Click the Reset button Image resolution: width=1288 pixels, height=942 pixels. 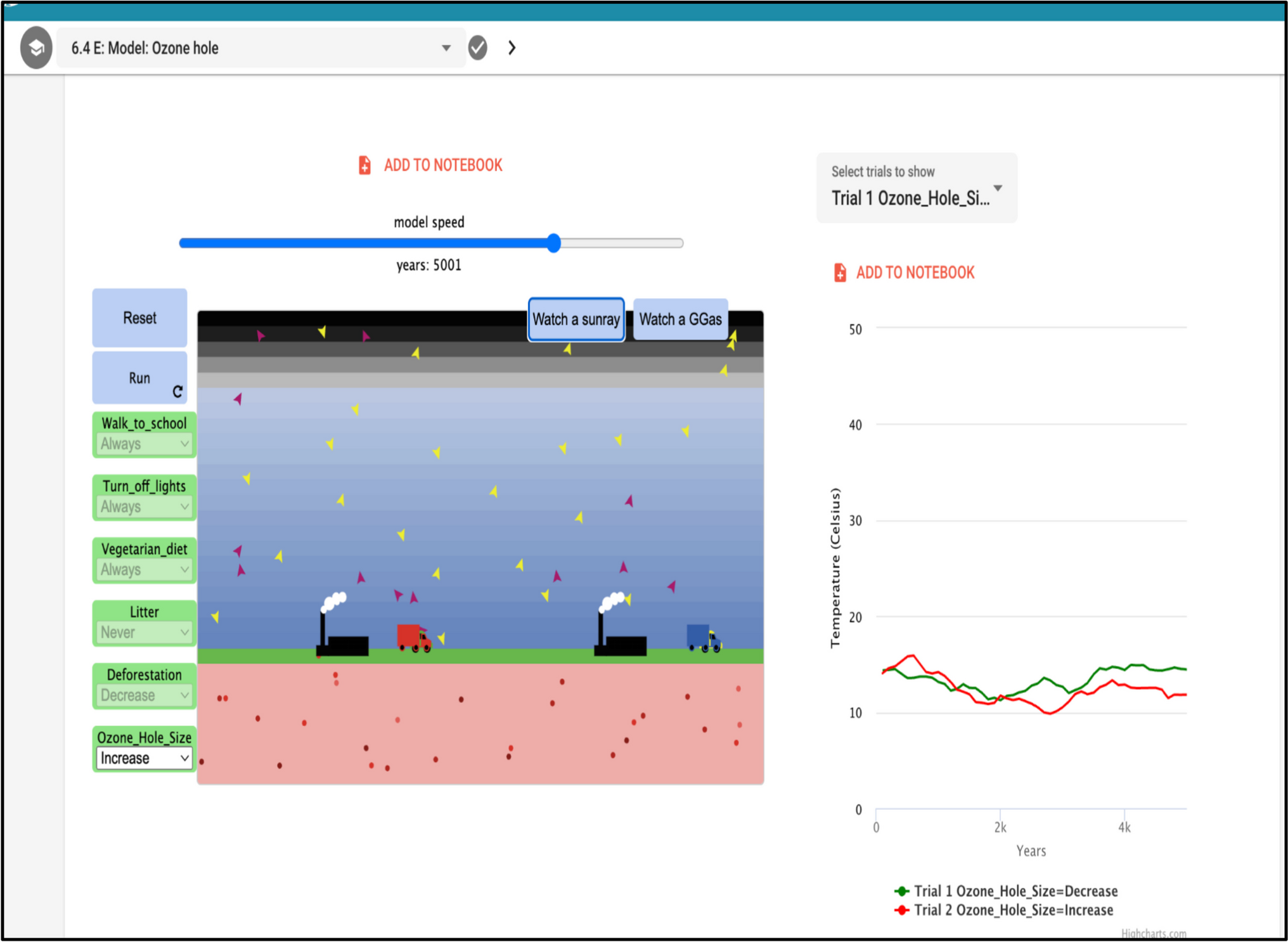pyautogui.click(x=139, y=318)
